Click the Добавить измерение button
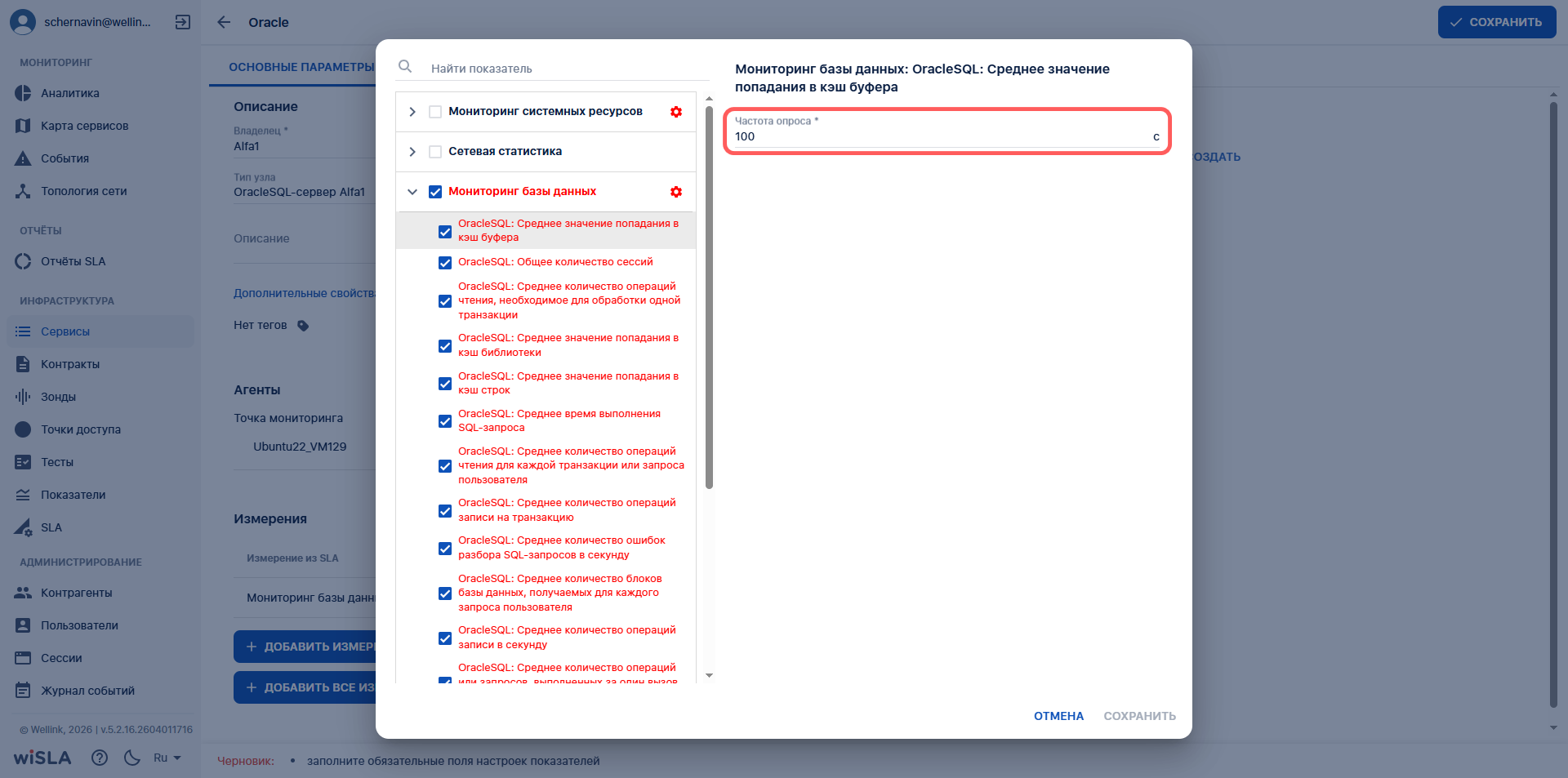 pos(305,647)
